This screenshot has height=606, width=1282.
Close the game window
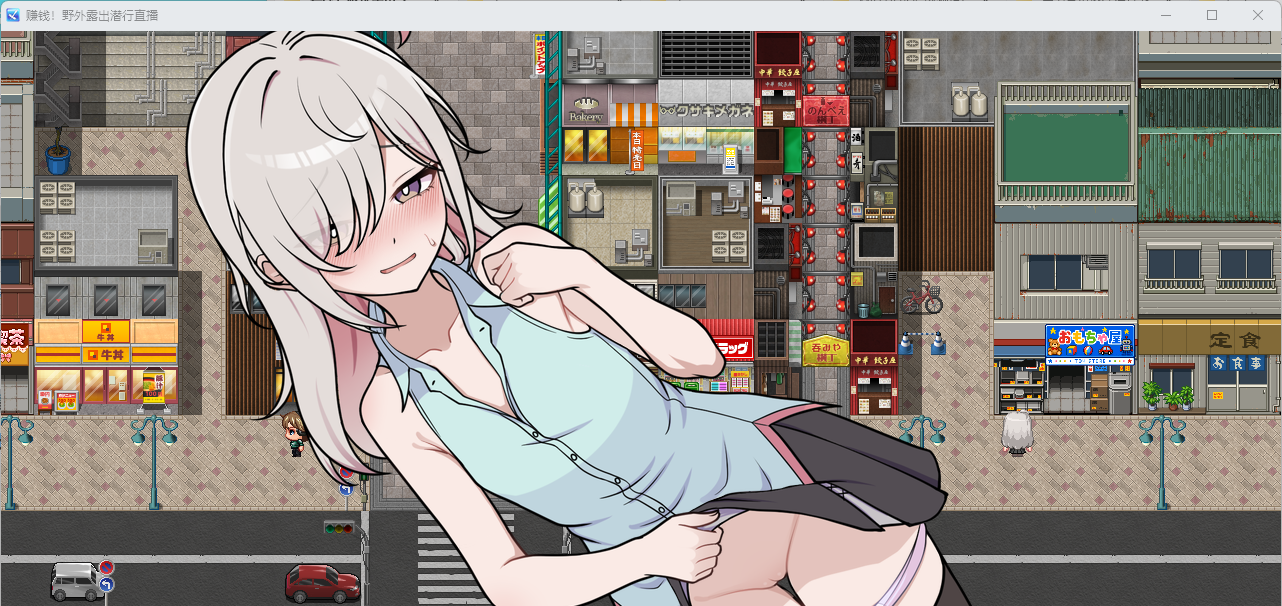click(1258, 15)
